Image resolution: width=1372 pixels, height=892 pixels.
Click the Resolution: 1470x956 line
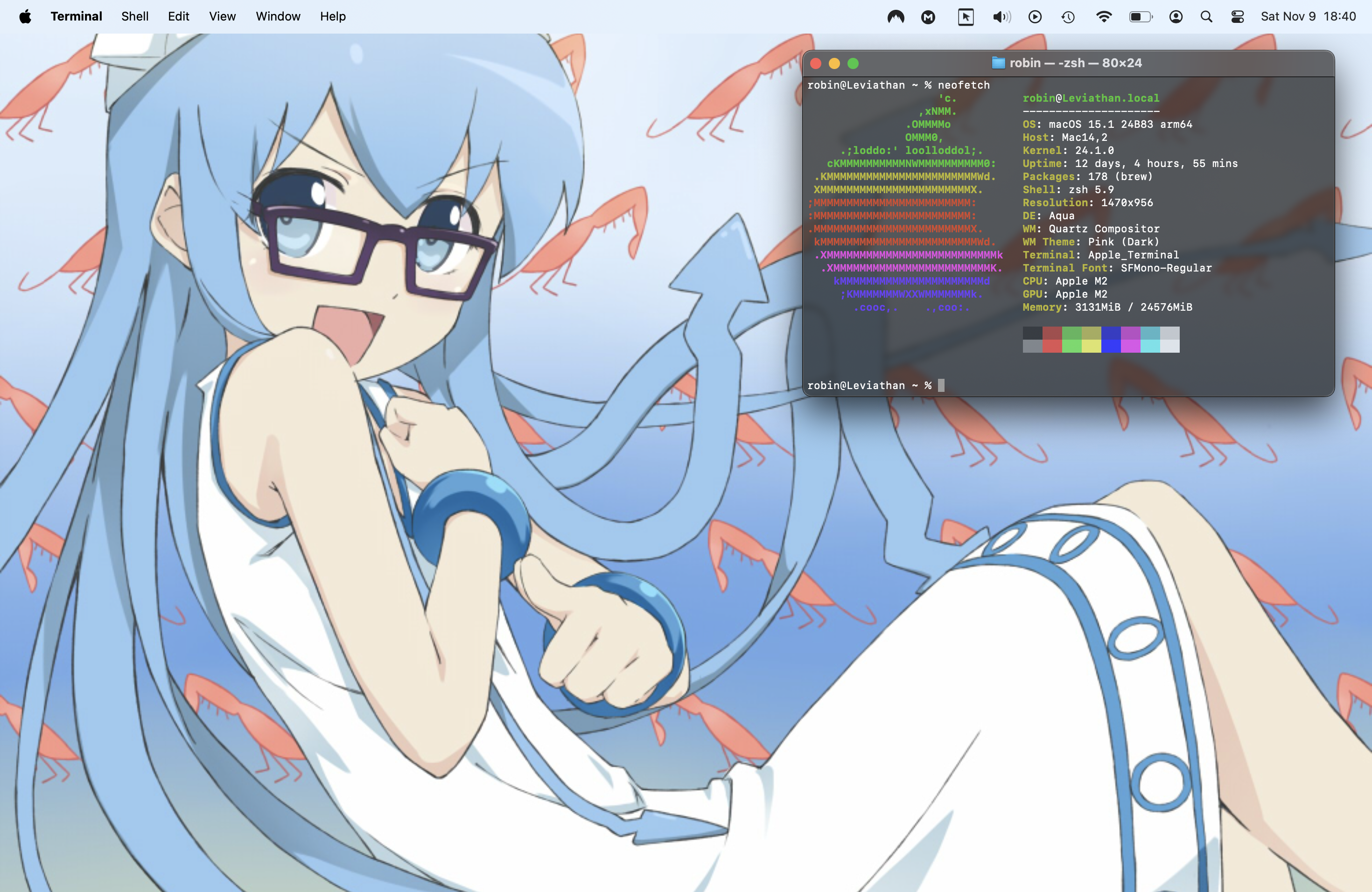[1088, 203]
